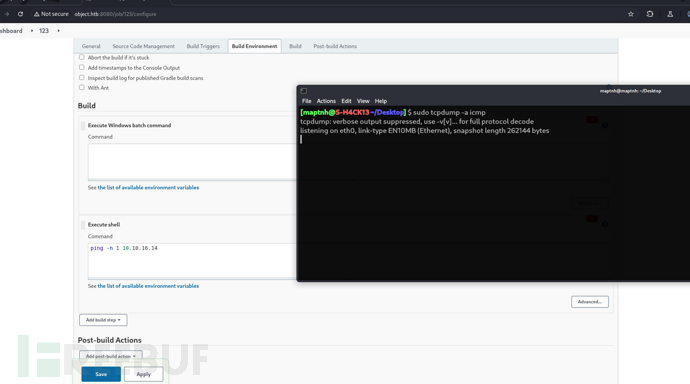Viewport: 690px width, 384px height.
Task: Click the Not secure warning icon
Action: pos(37,14)
